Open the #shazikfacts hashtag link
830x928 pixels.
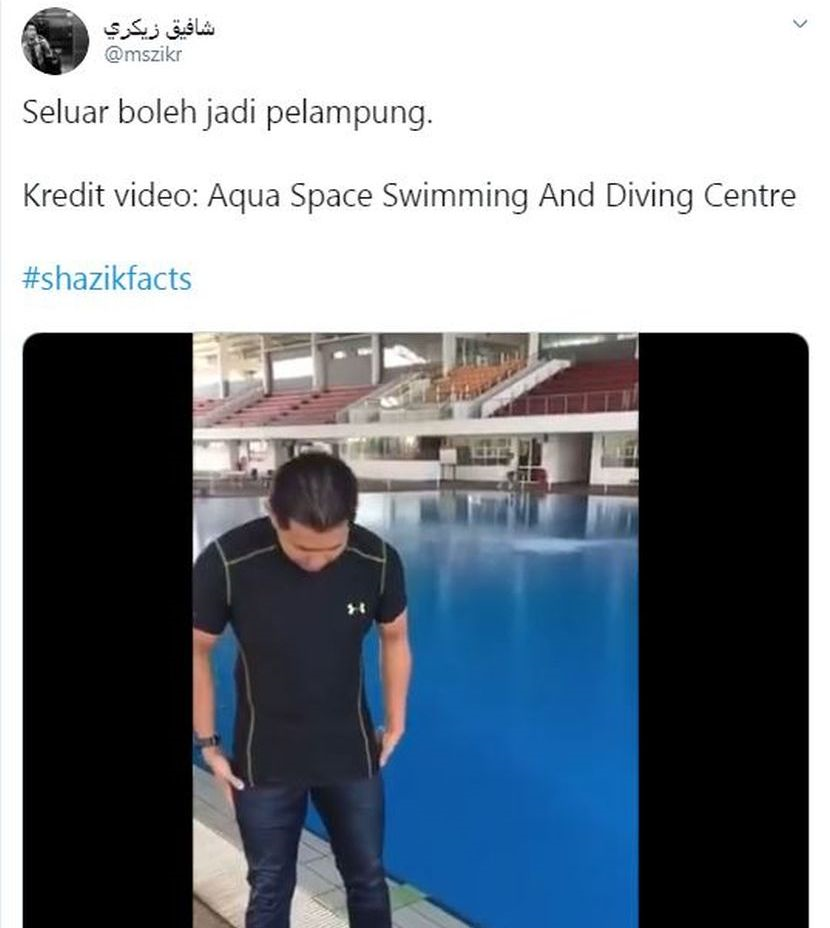[107, 279]
